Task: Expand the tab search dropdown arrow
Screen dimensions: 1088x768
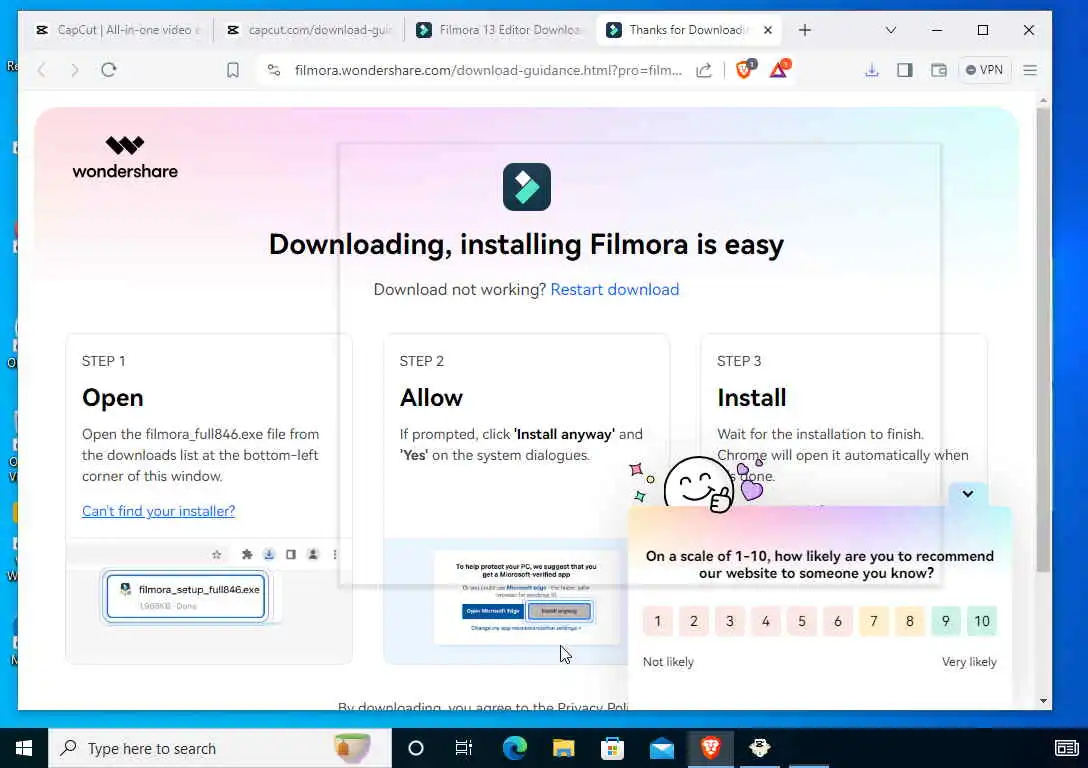Action: 891,30
